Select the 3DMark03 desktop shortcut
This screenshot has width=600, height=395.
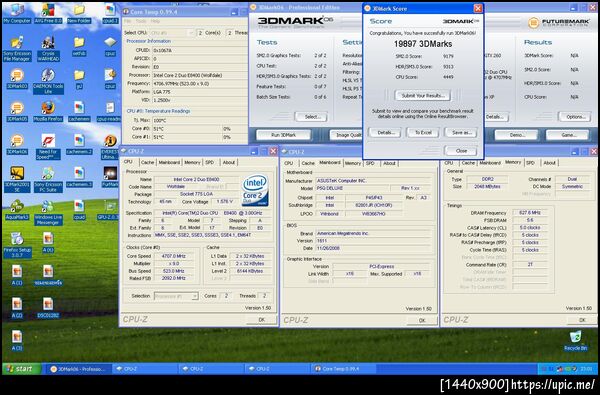[x=17, y=78]
